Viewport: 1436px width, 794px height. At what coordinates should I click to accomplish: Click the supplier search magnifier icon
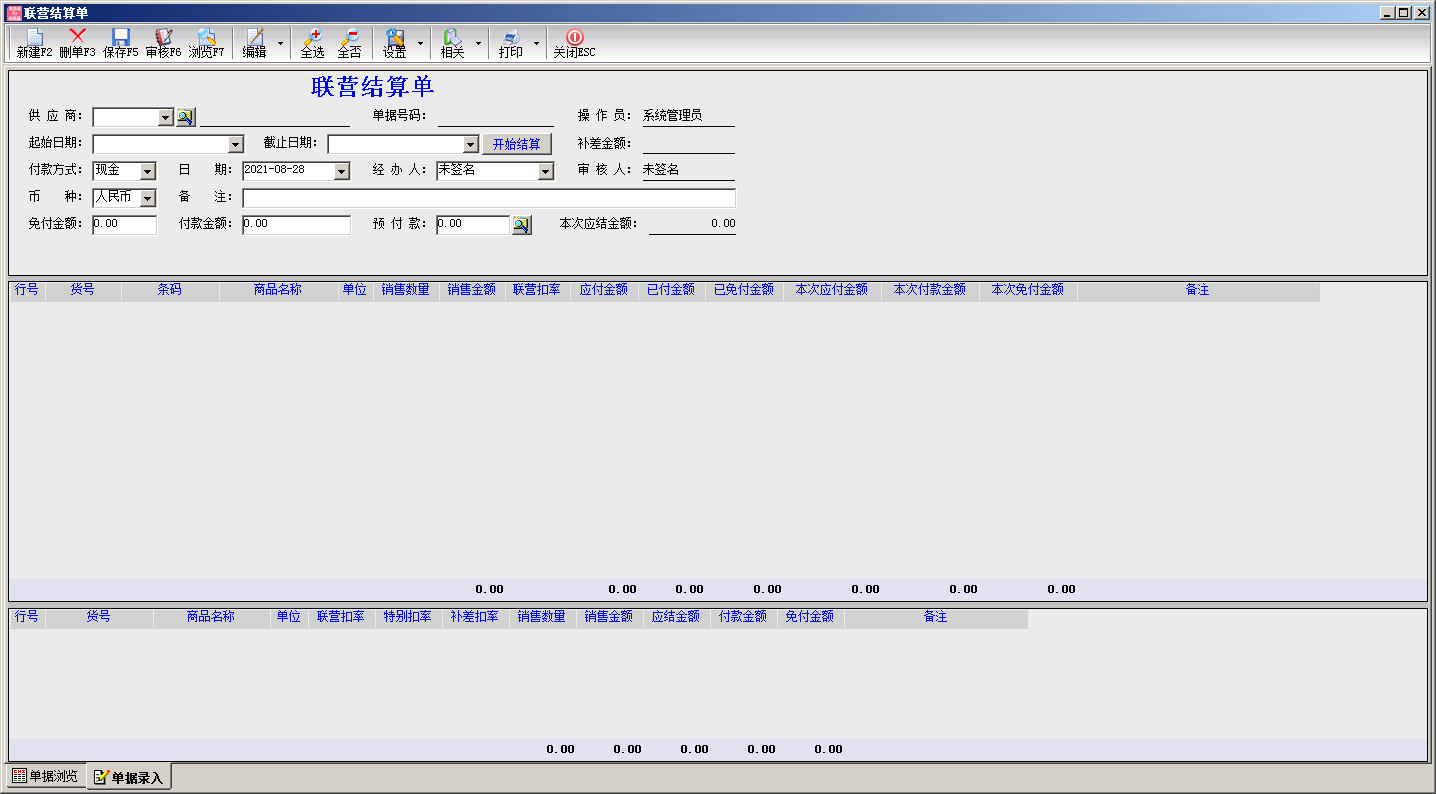point(185,117)
